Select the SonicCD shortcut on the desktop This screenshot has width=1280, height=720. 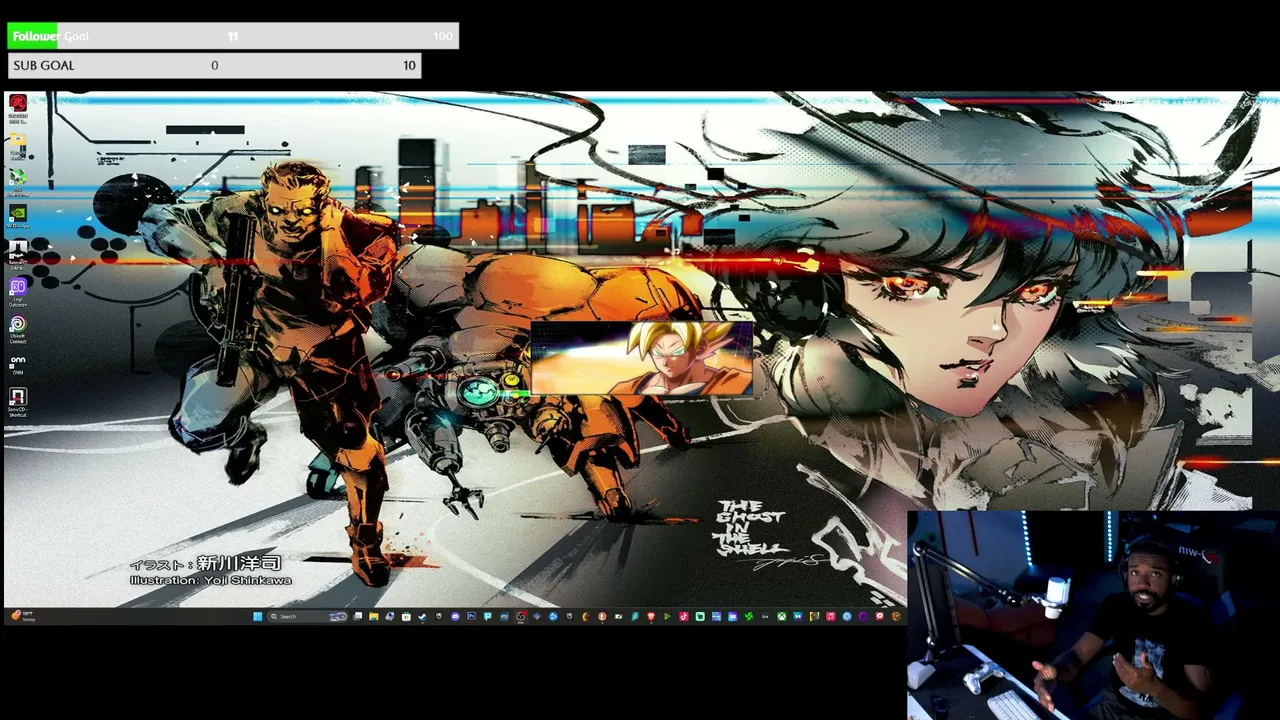(18, 402)
